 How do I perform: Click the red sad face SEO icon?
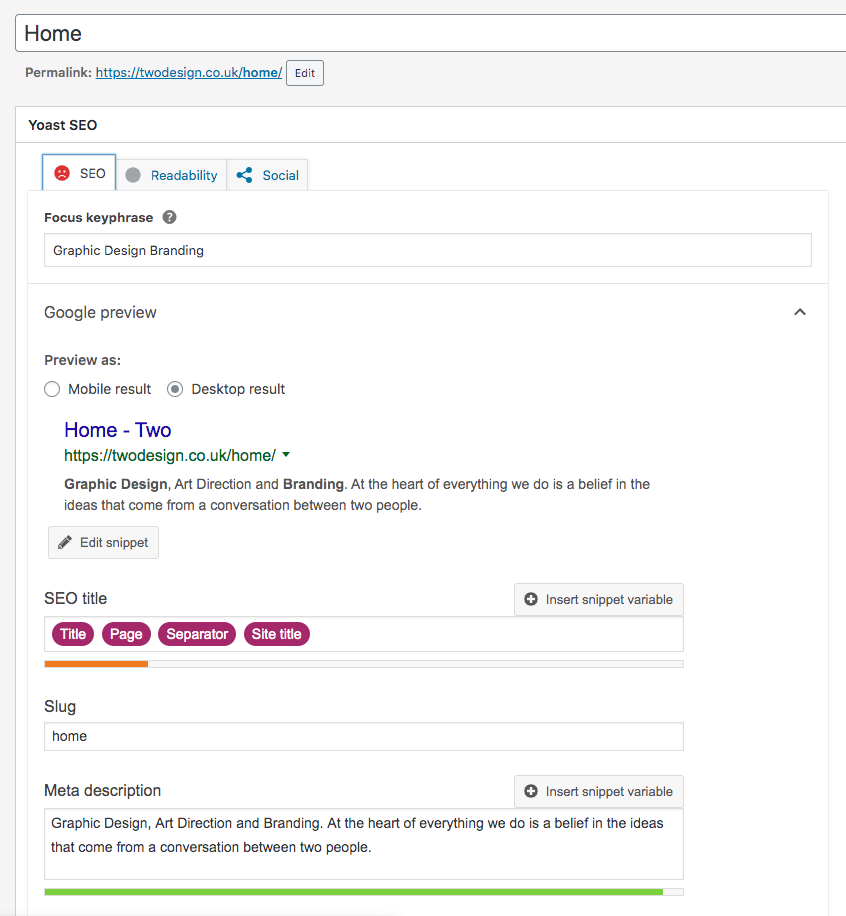point(62,173)
